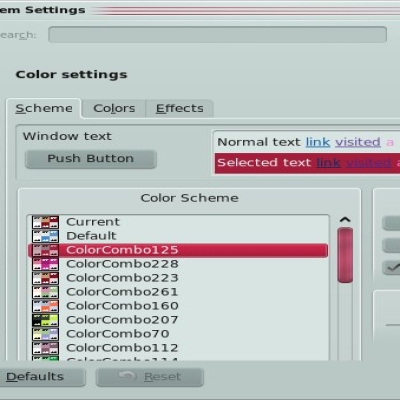Focus the Search input field
The image size is (400, 400).
coord(217,35)
